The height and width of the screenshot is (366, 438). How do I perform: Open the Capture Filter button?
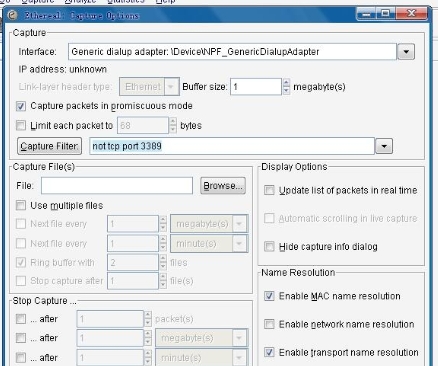(49, 146)
